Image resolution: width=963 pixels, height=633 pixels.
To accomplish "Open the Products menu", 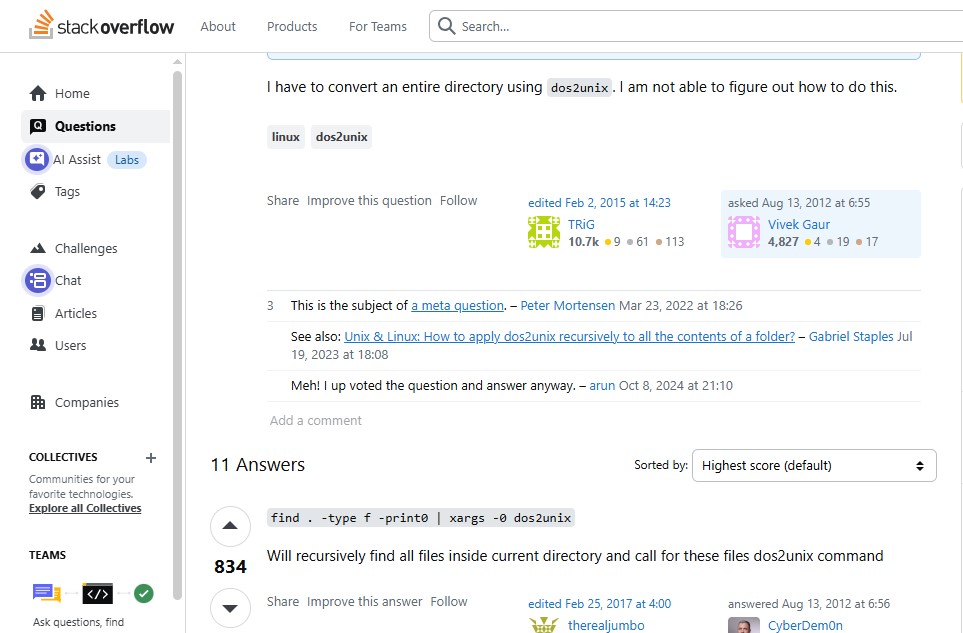I will pyautogui.click(x=292, y=26).
